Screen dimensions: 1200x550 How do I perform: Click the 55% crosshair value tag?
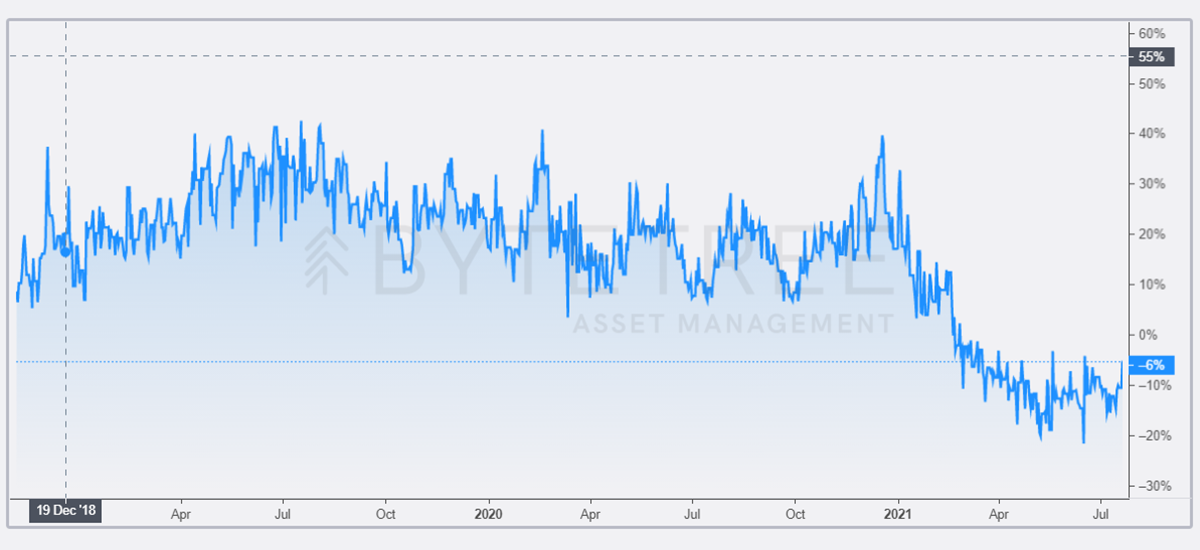1150,57
